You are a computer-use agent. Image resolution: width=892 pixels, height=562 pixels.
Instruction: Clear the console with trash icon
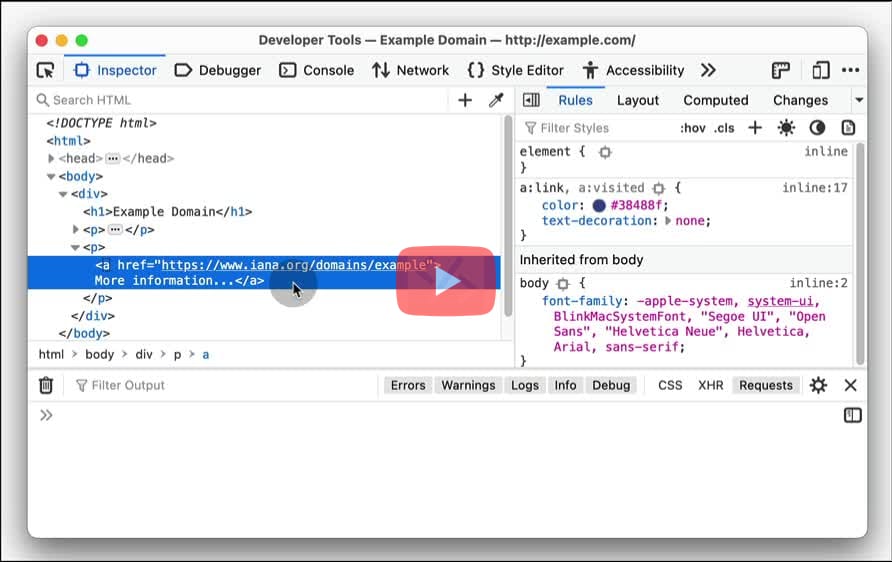click(46, 385)
